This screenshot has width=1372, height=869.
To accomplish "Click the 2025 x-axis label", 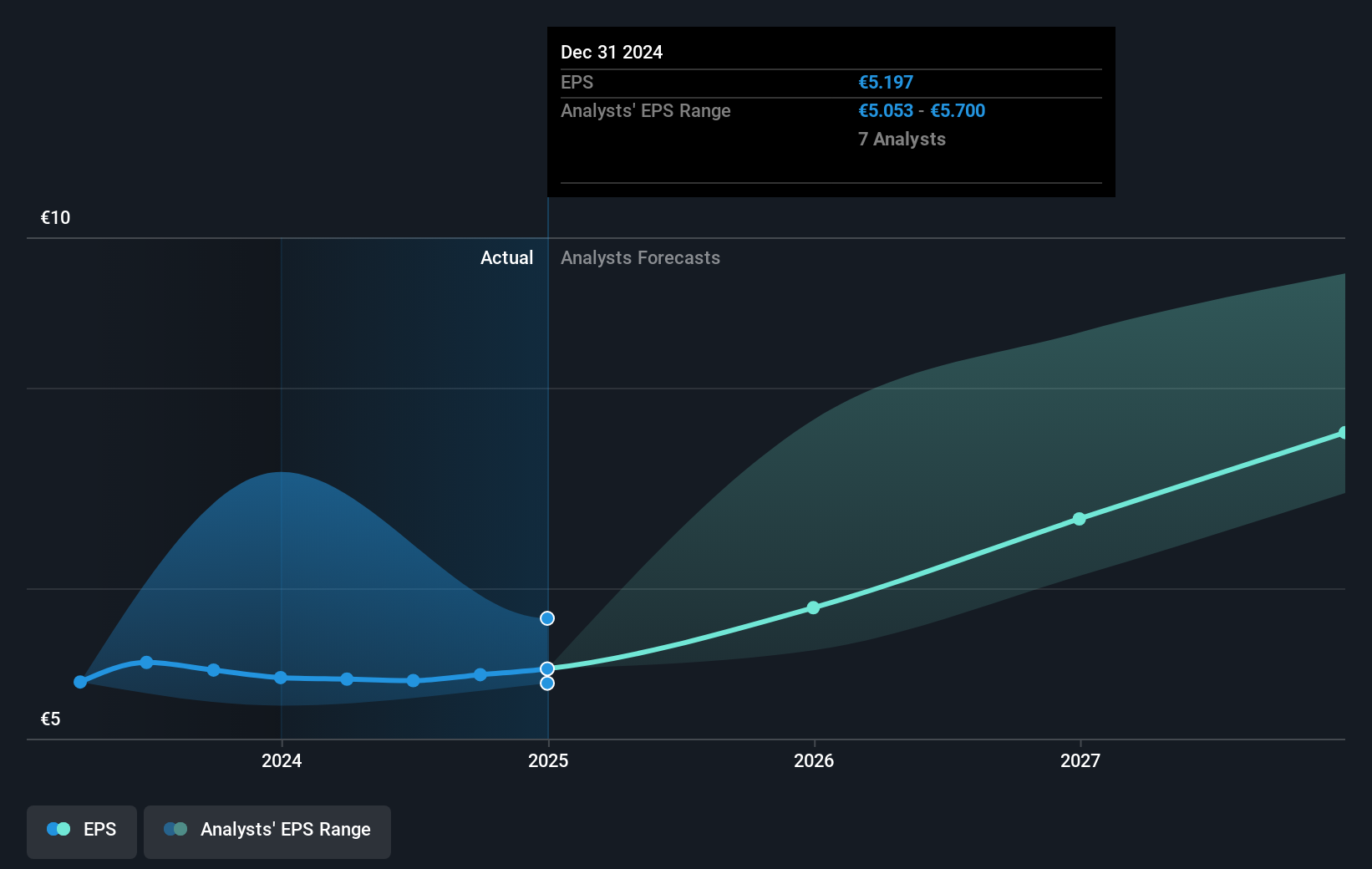I will 548,760.
